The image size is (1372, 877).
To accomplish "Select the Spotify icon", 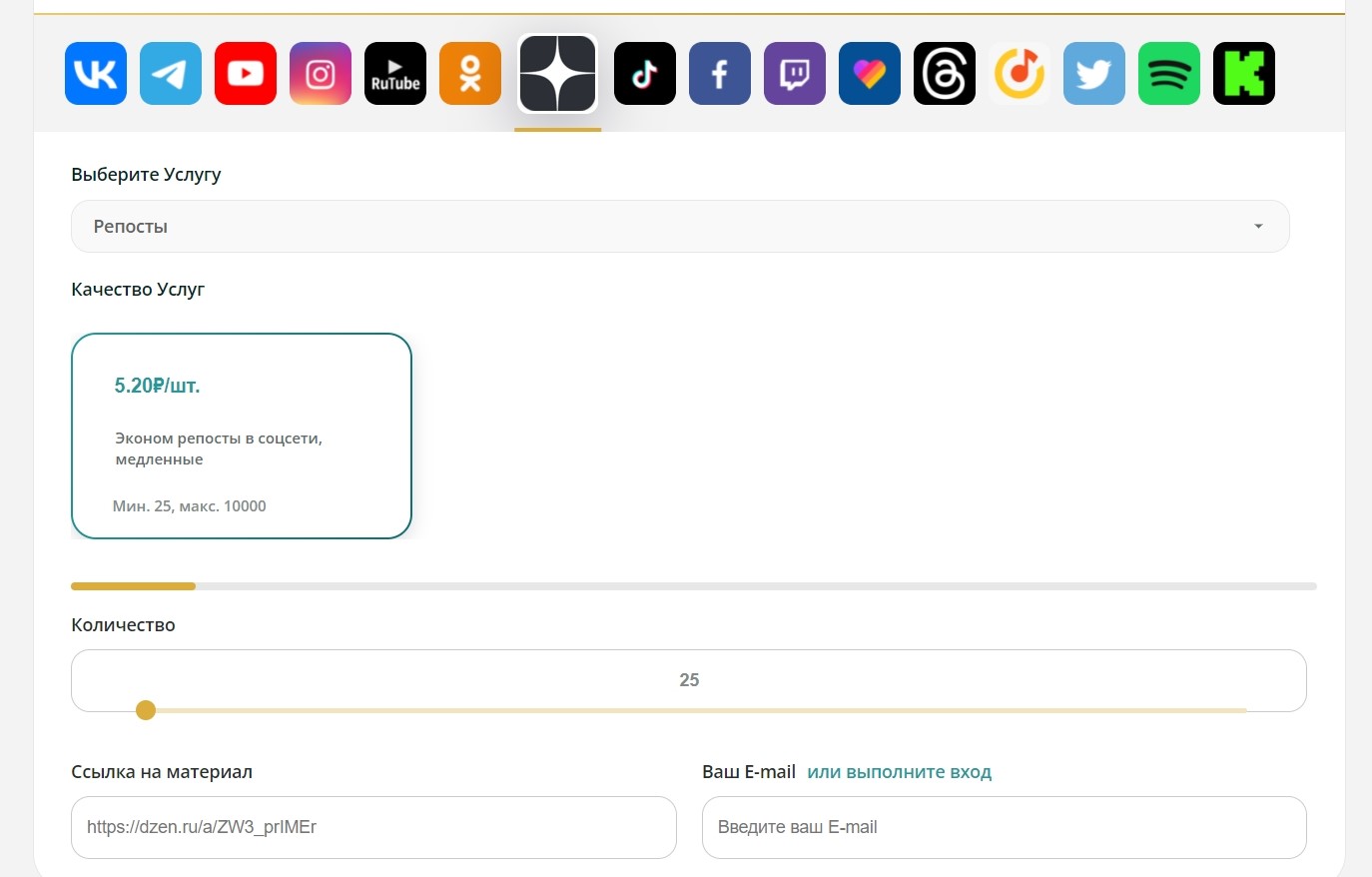I will click(x=1169, y=73).
